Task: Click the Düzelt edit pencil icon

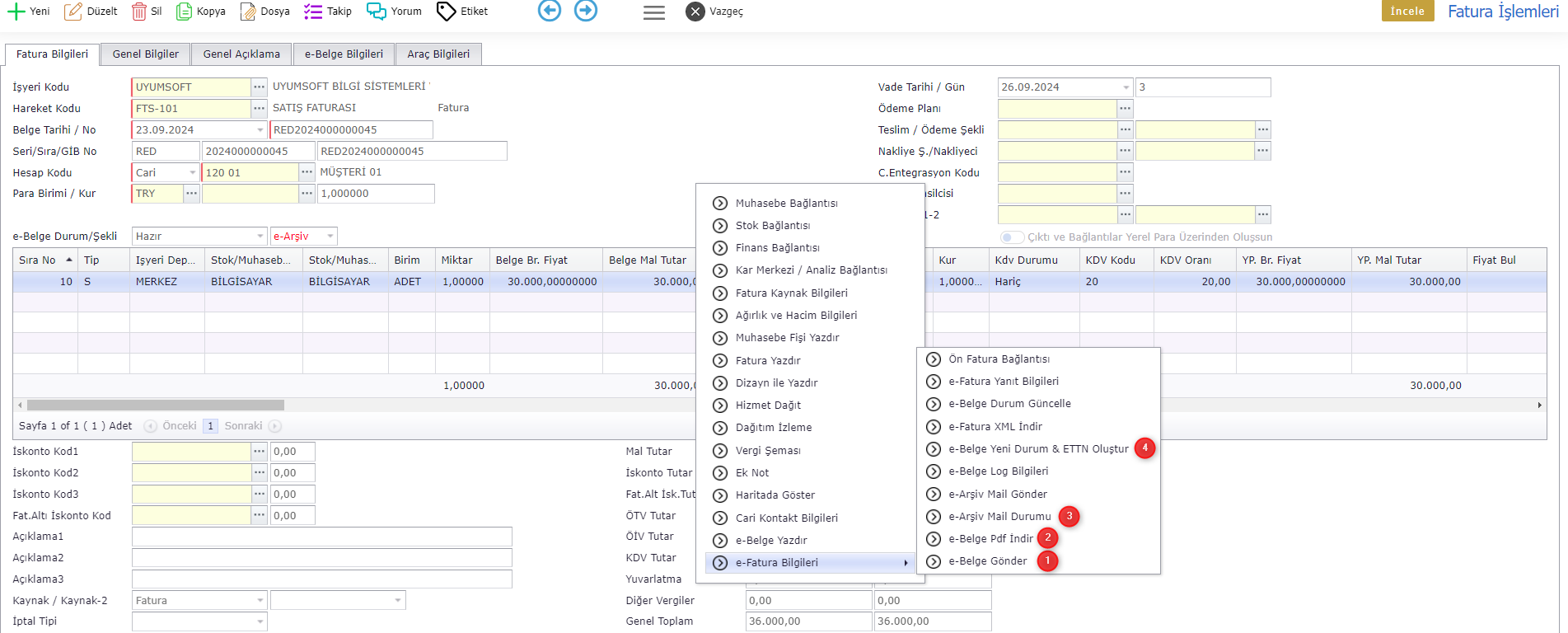Action: click(x=73, y=12)
